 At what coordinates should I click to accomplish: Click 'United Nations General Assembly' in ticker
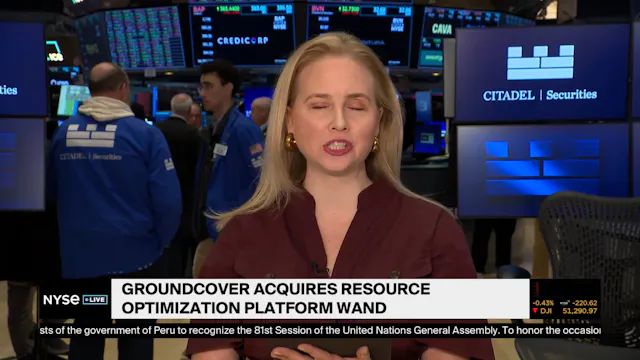click(420, 330)
